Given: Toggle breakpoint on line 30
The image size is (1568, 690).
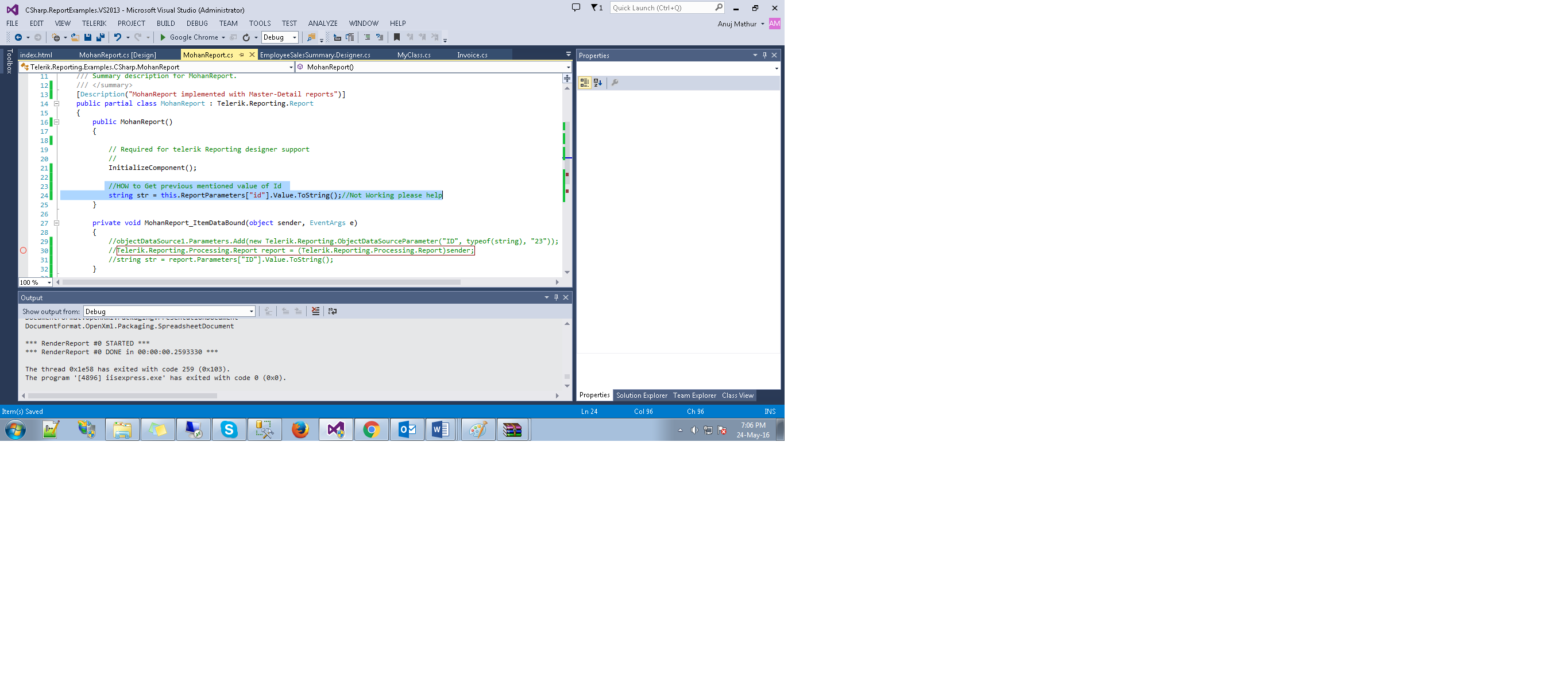Looking at the screenshot, I should 23,251.
